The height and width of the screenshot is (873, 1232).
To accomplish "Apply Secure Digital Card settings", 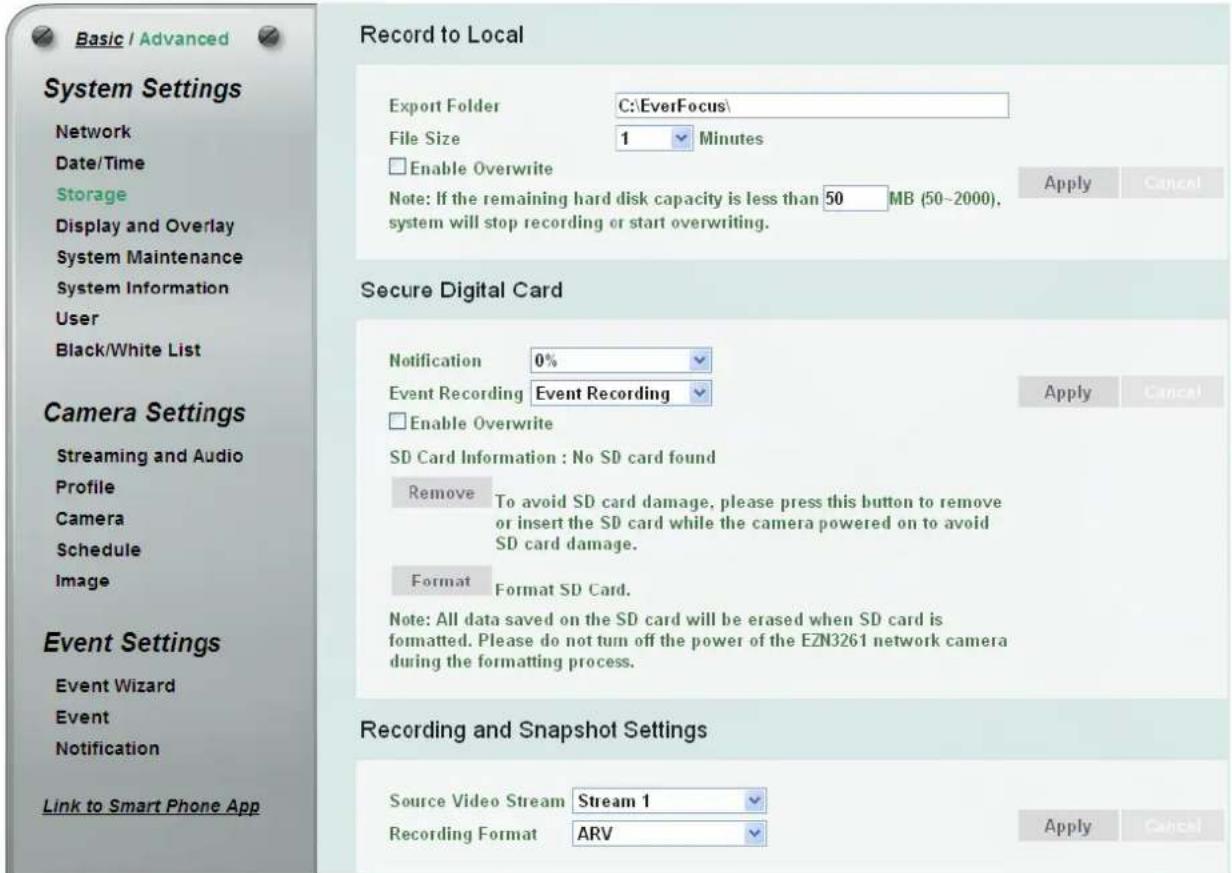I will tap(1067, 392).
